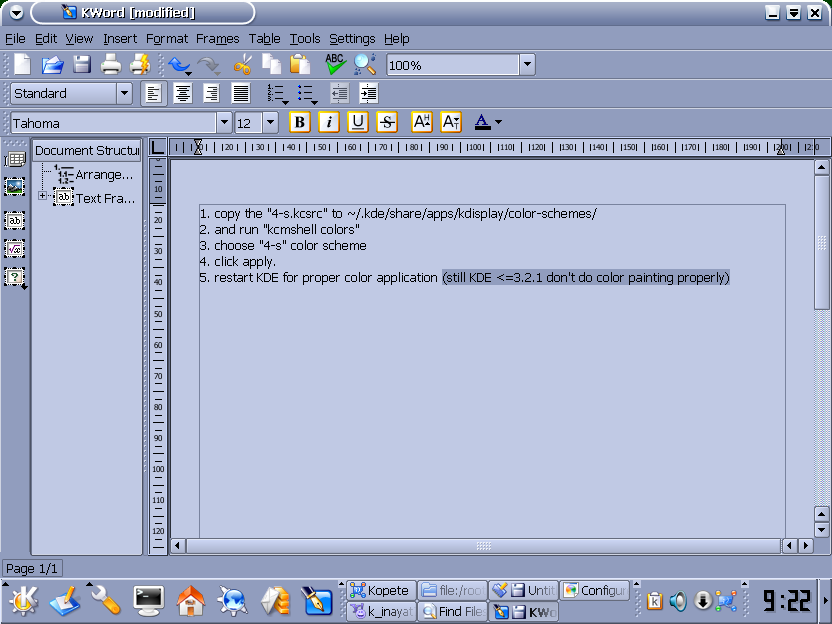This screenshot has width=832, height=624.
Task: Switch to Kopete taskbar window
Action: click(381, 590)
